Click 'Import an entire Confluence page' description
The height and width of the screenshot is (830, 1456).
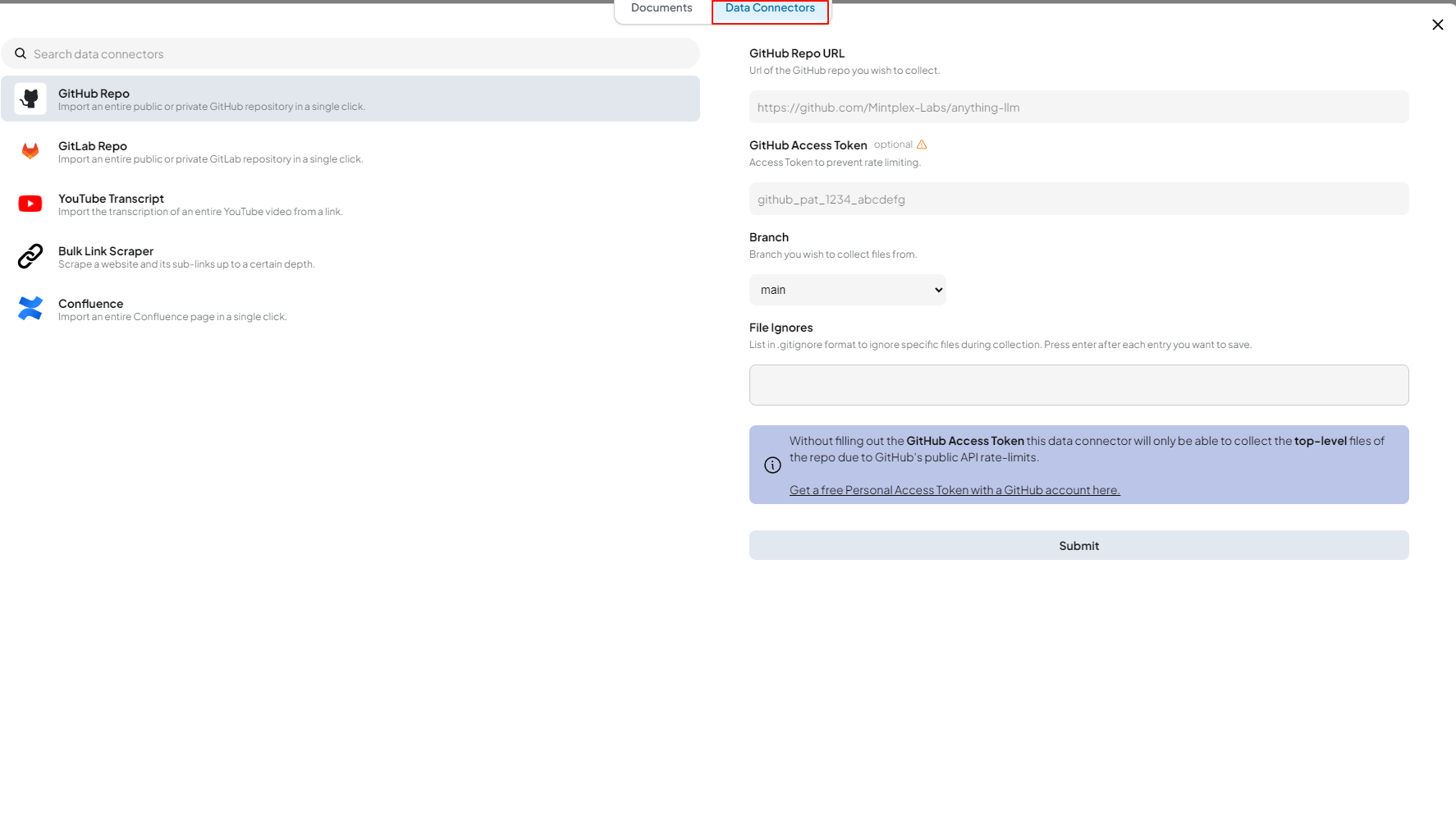click(x=172, y=317)
